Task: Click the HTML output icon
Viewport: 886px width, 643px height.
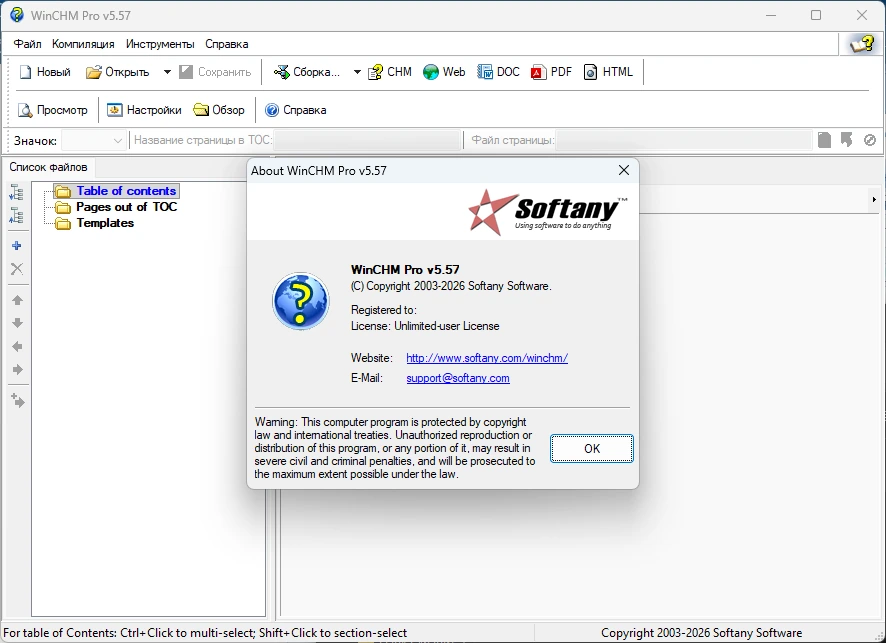Action: 590,72
